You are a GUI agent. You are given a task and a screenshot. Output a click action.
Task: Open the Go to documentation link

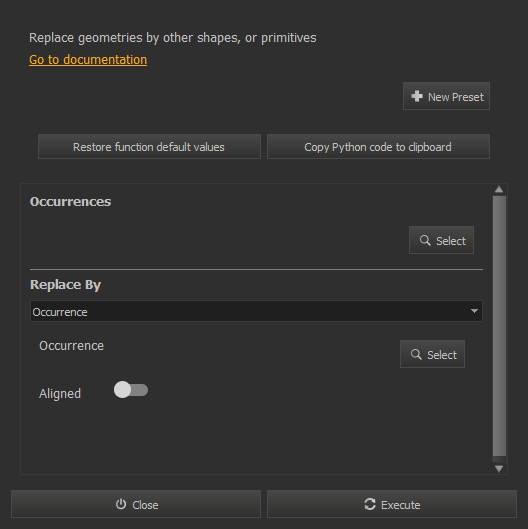pyautogui.click(x=88, y=60)
